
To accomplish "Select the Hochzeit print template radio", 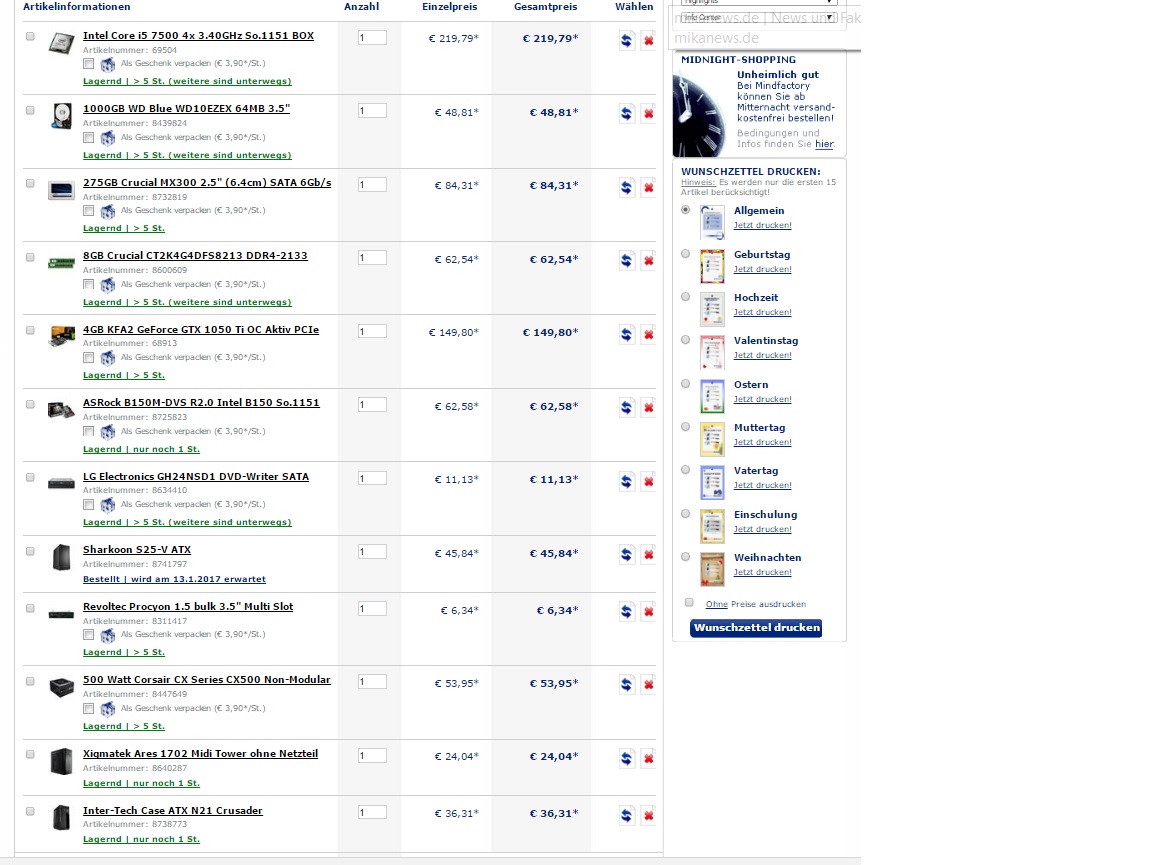I will [x=685, y=297].
